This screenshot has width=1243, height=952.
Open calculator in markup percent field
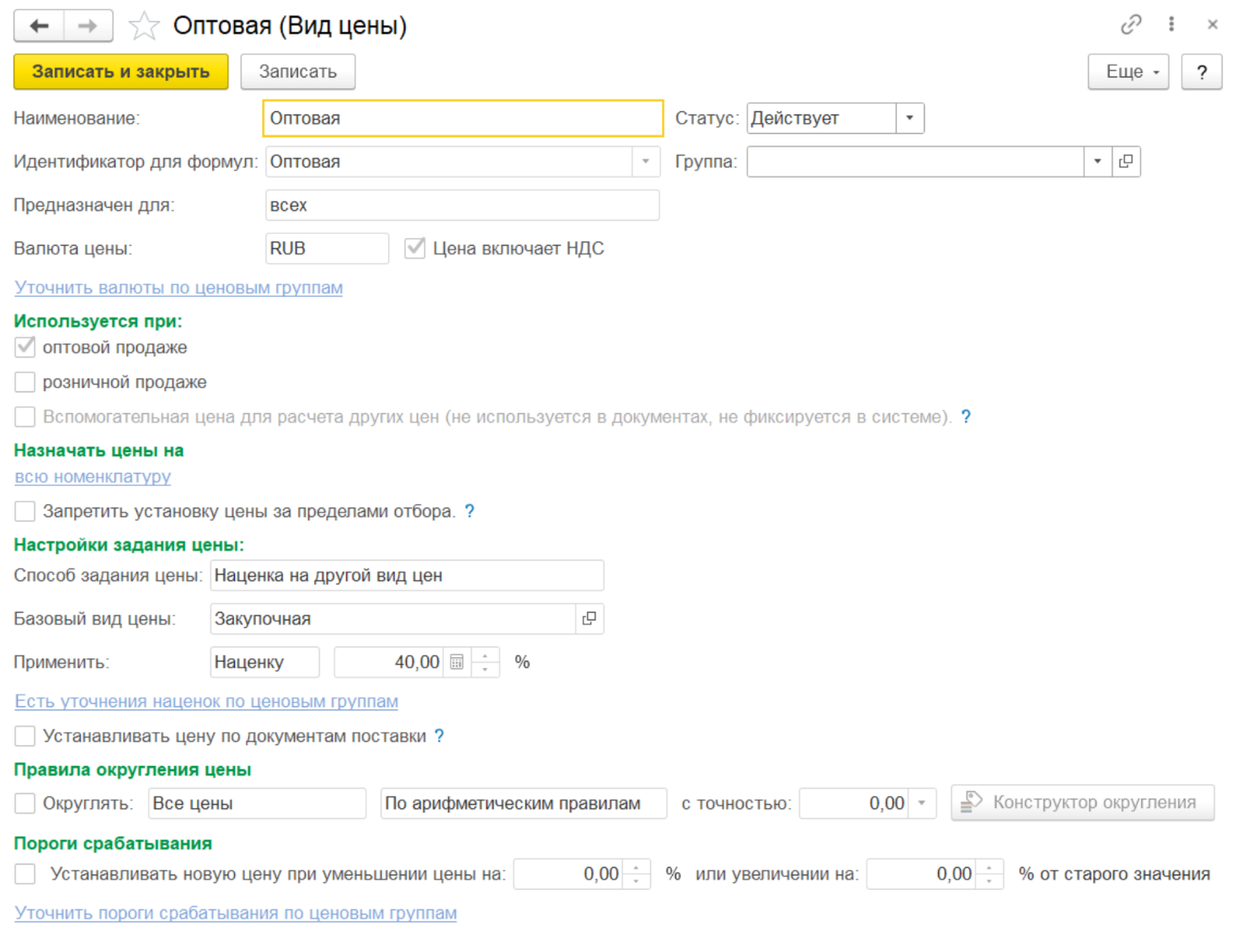tap(456, 662)
